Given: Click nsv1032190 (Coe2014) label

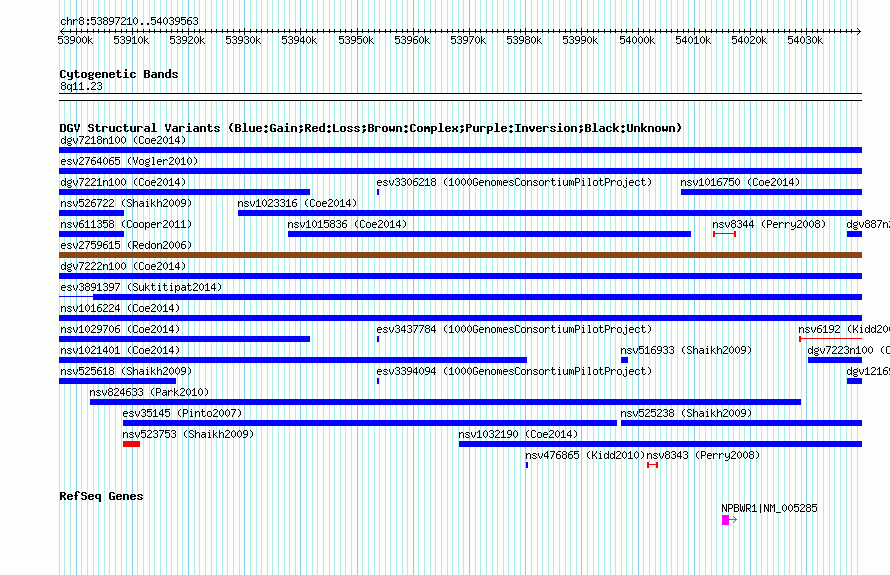Looking at the screenshot, I should [518, 434].
